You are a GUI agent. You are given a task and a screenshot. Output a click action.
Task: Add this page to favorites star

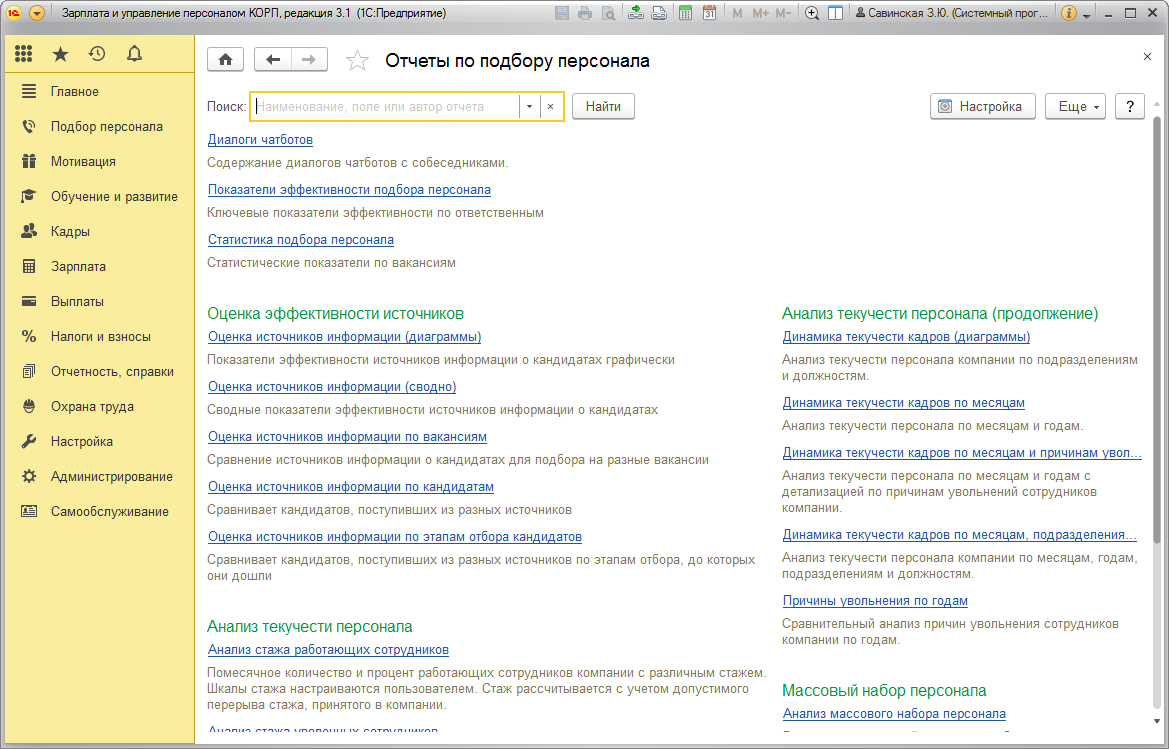357,60
